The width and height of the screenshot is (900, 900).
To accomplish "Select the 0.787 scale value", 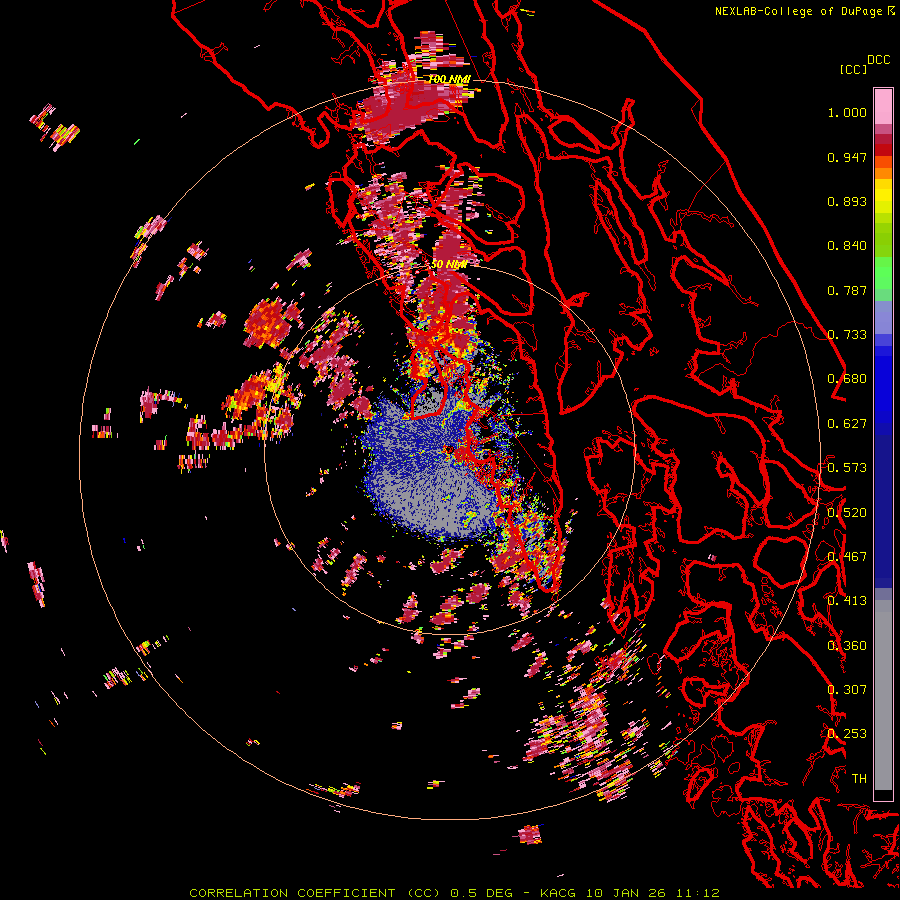I will coord(847,290).
